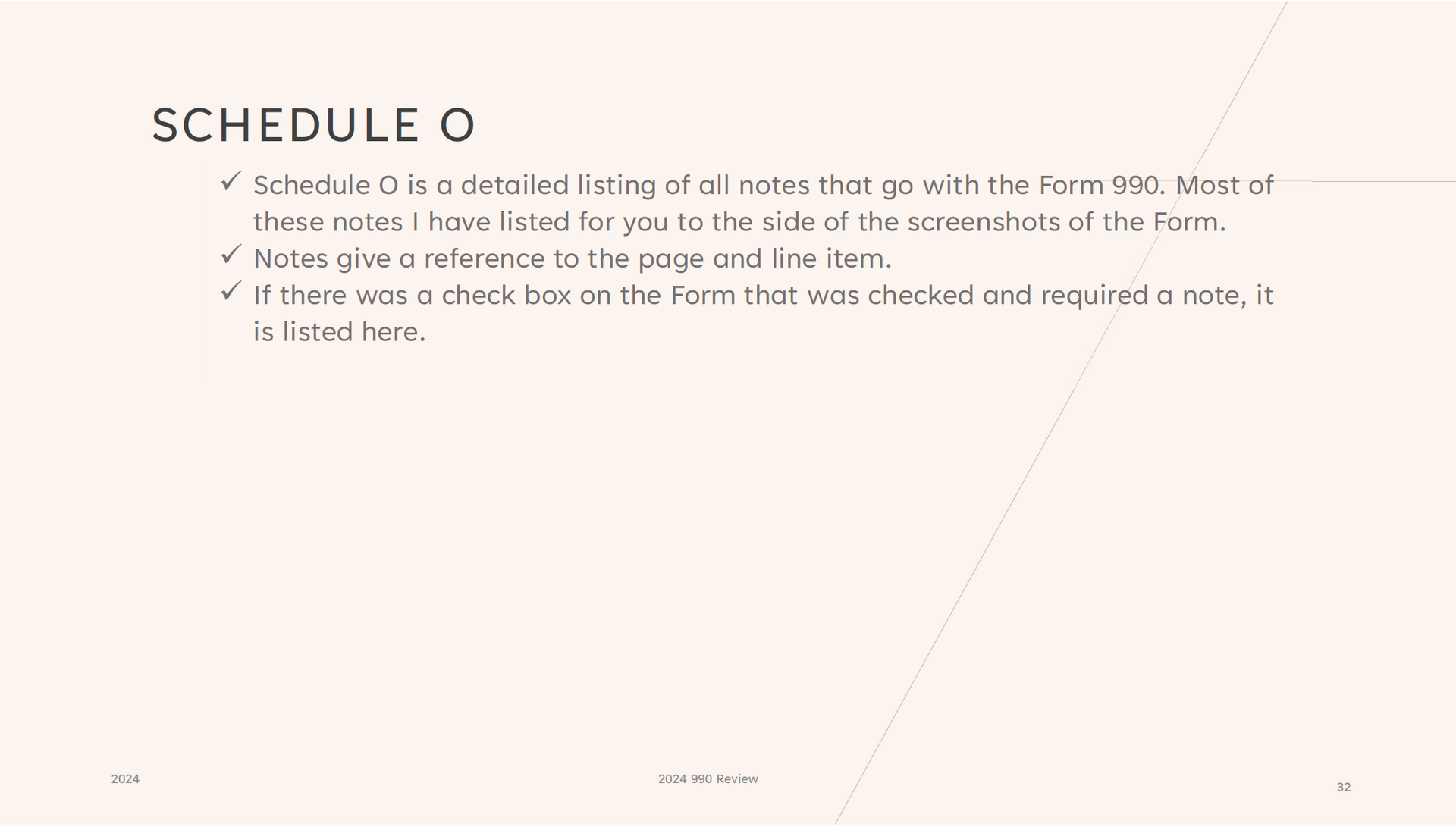Click the checkmark bullet before If there was
The image size is (1456, 827).
tap(231, 291)
